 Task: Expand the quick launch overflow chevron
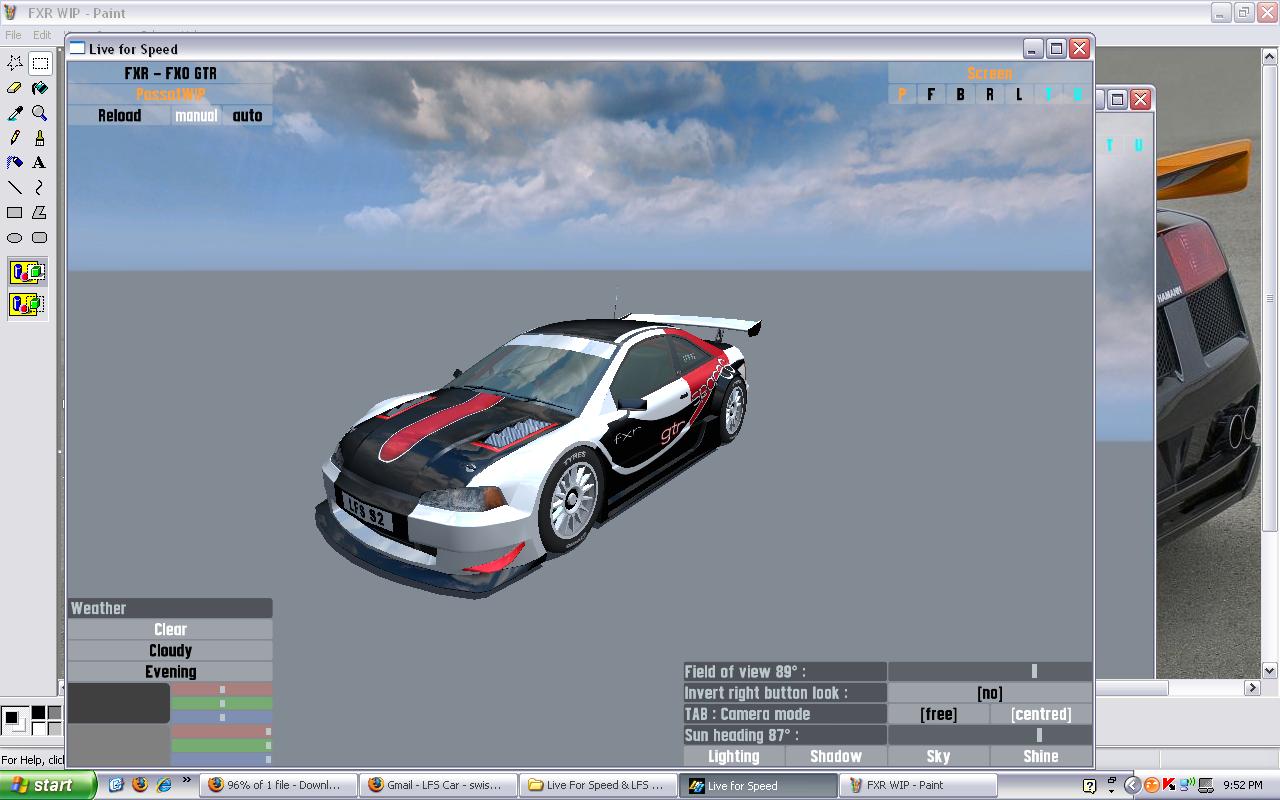click(x=186, y=782)
